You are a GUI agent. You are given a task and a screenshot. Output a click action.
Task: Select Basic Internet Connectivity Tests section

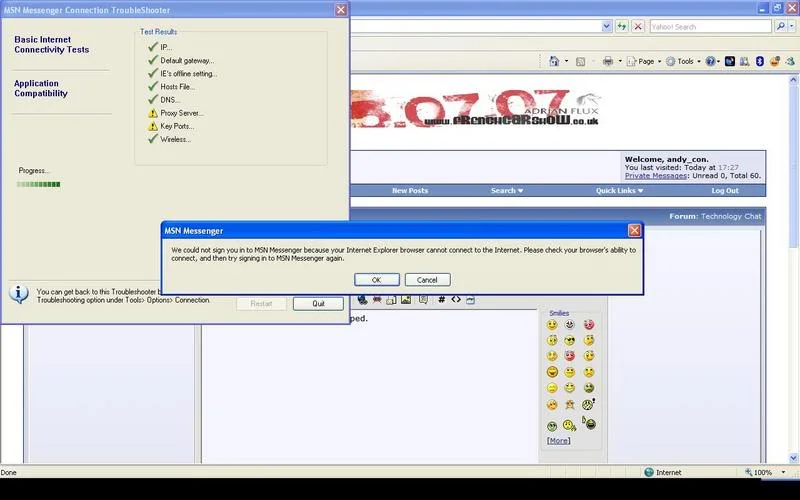52,44
